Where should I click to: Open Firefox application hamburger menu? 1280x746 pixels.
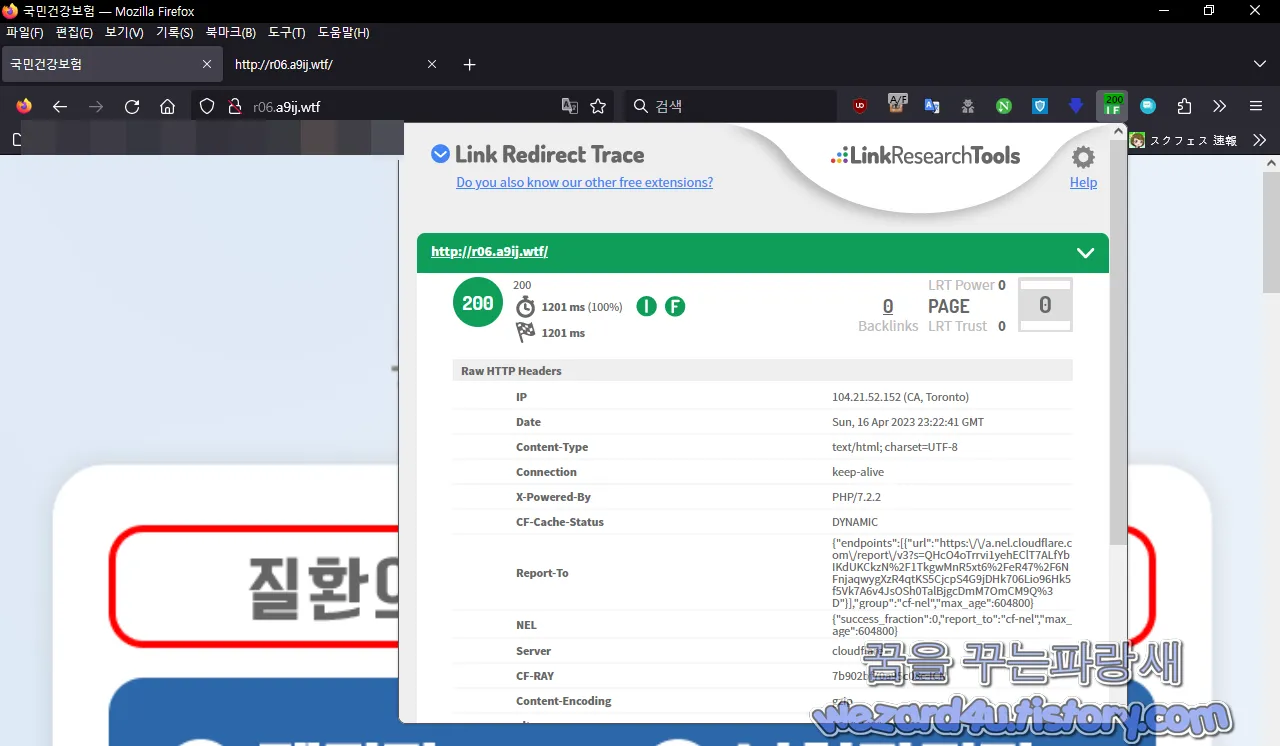click(1256, 106)
